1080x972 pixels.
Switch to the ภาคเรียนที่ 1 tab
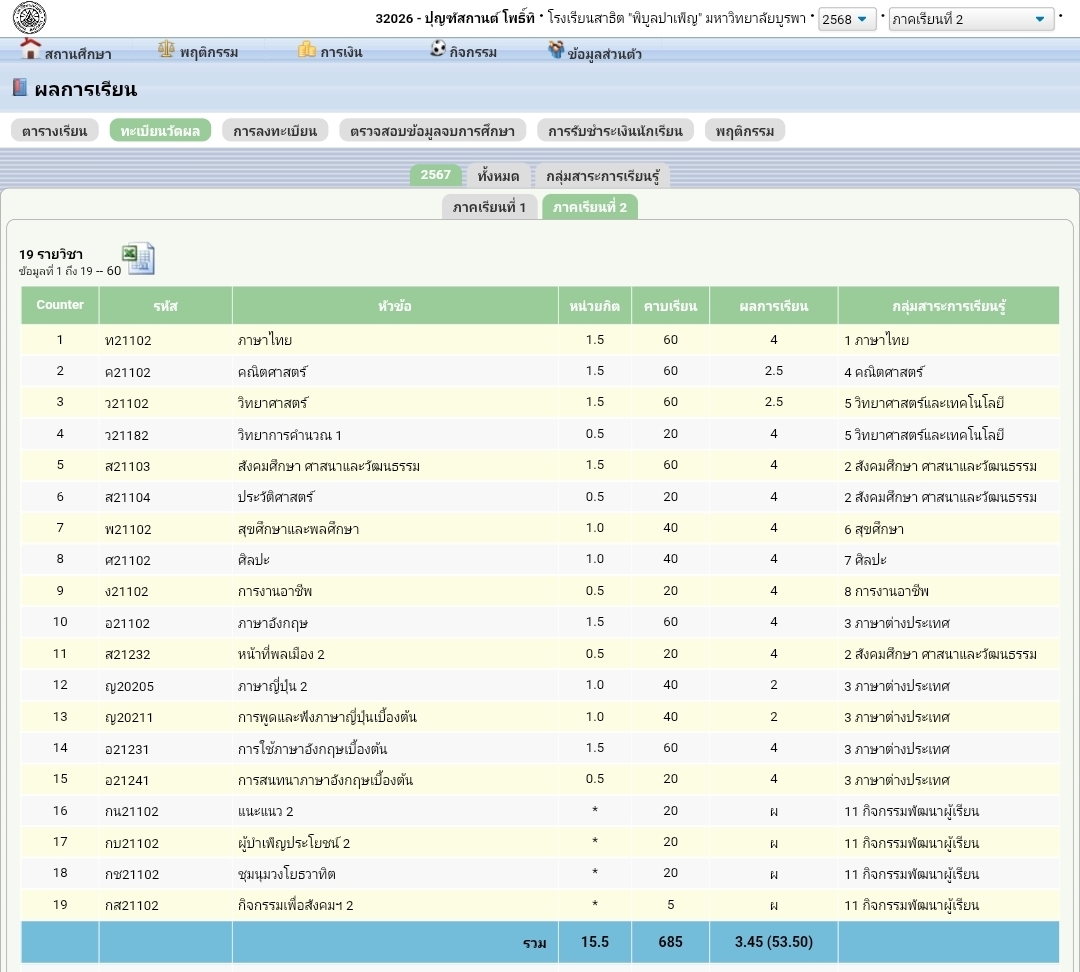[488, 207]
